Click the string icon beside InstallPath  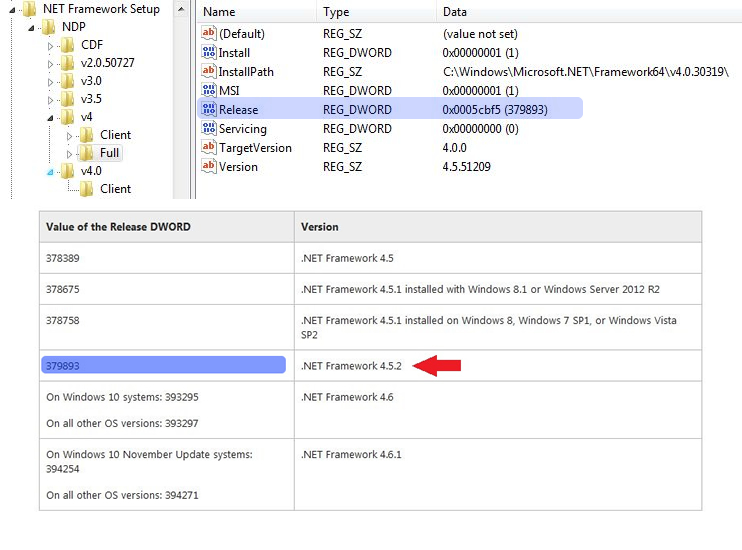point(209,71)
